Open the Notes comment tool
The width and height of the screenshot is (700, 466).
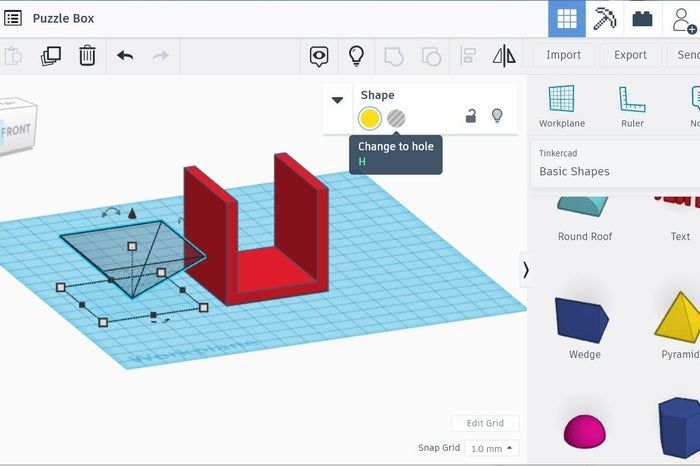coord(319,56)
